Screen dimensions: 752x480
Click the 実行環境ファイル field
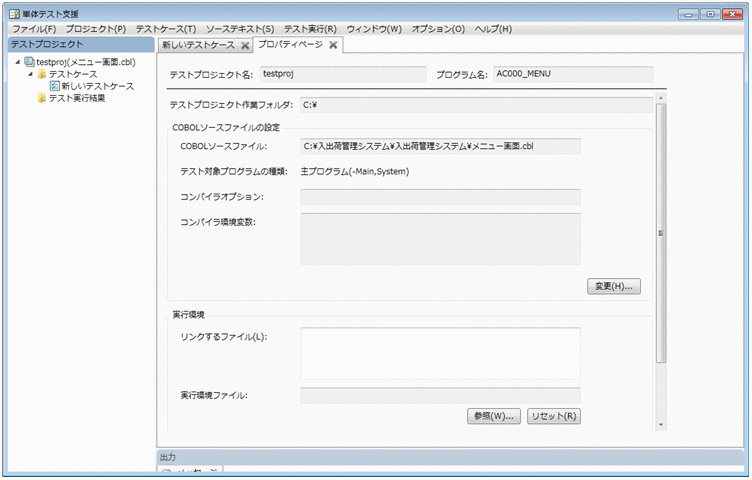pos(440,395)
